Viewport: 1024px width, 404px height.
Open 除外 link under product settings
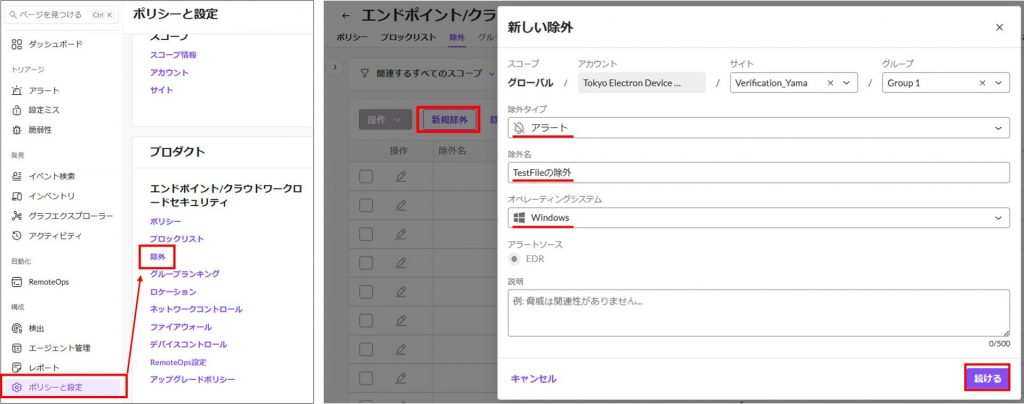click(x=158, y=257)
